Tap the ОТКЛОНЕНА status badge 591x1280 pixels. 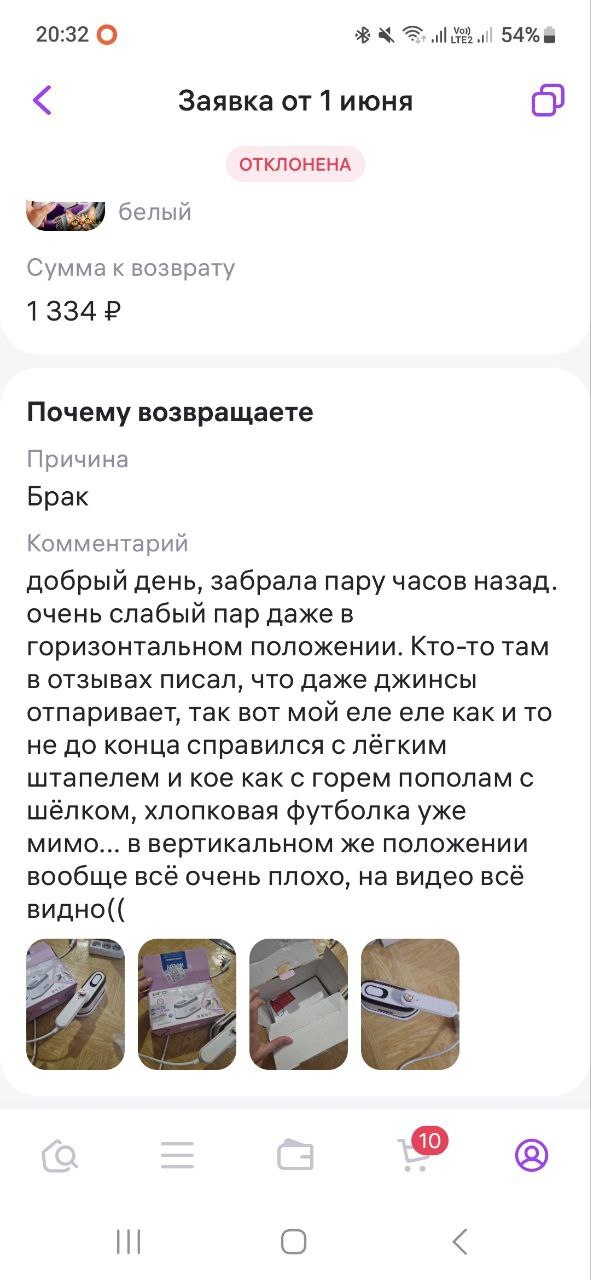tap(295, 165)
